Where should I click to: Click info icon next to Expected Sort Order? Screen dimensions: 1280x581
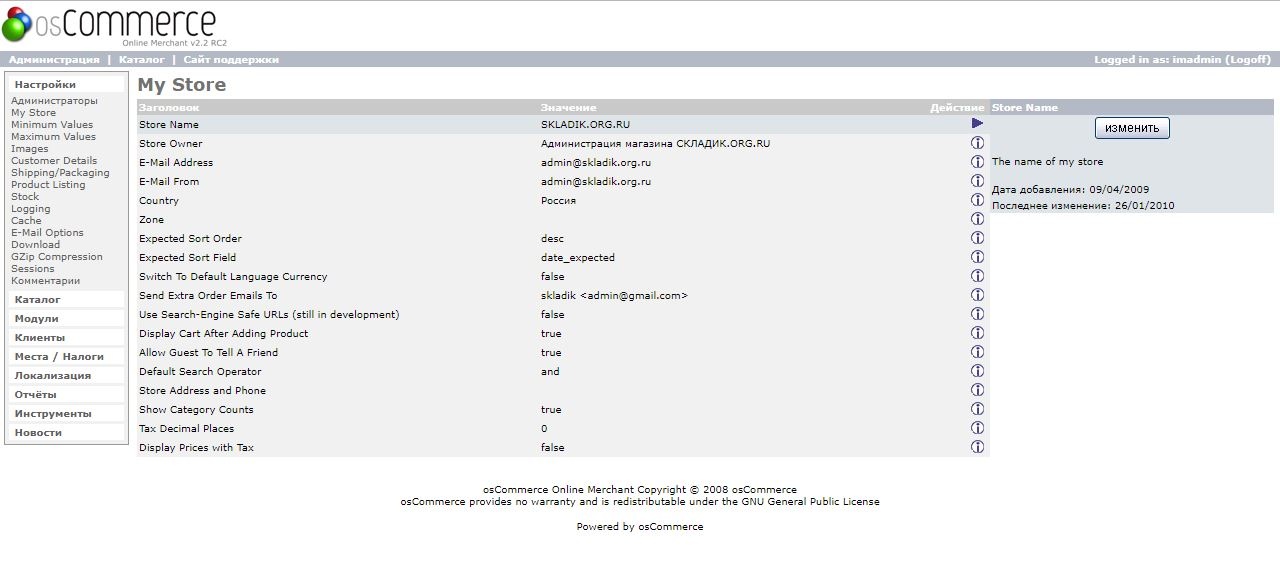[977, 238]
